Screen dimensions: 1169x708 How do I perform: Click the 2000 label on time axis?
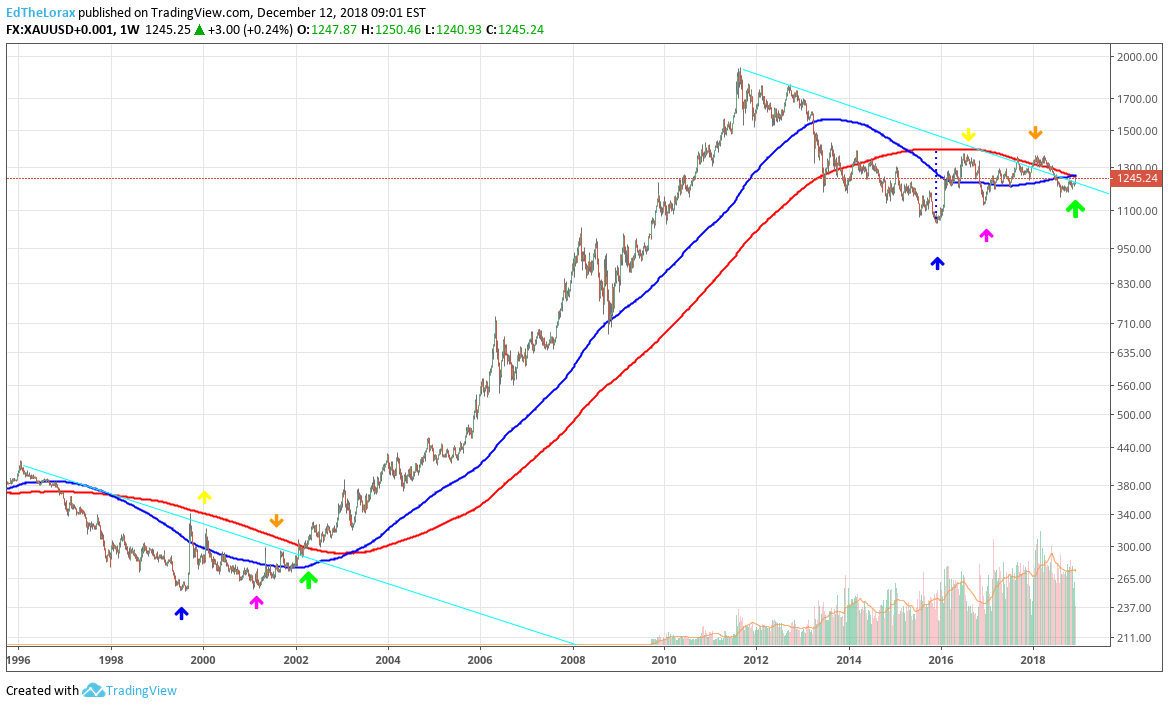(203, 660)
